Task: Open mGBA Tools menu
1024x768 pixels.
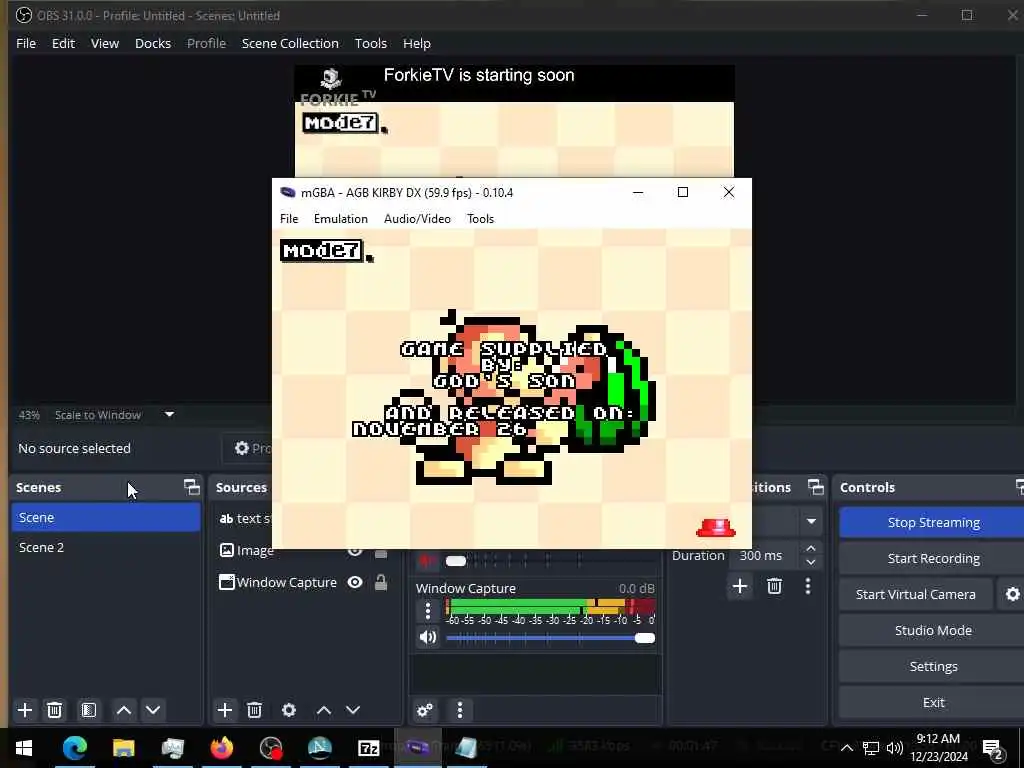Action: point(480,219)
